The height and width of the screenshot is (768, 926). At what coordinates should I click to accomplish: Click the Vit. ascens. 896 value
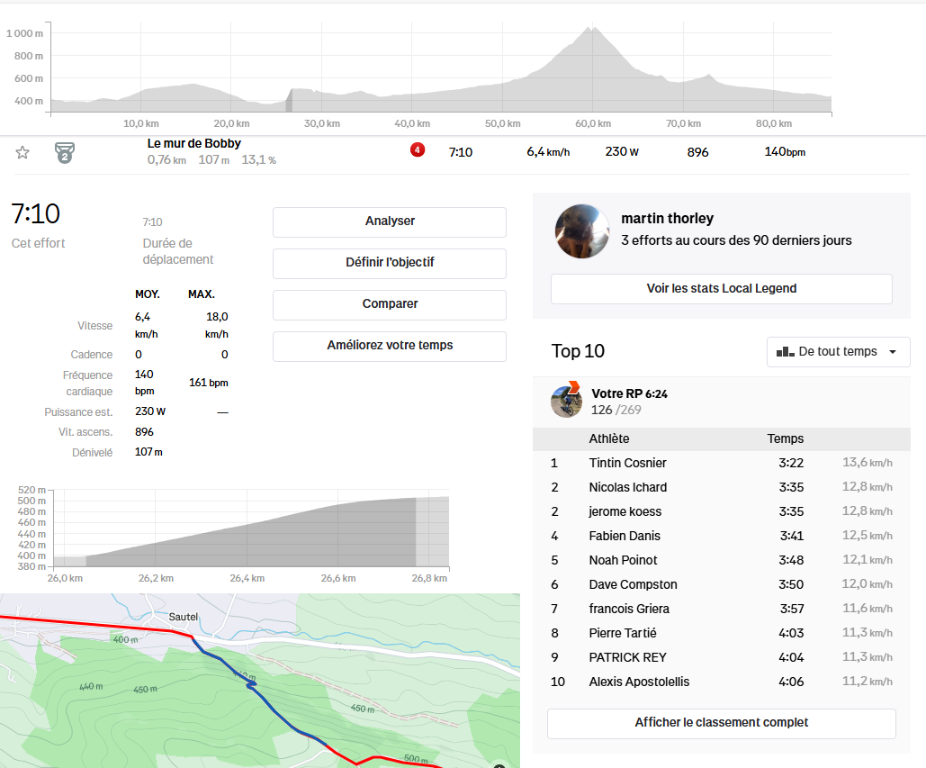tap(144, 432)
